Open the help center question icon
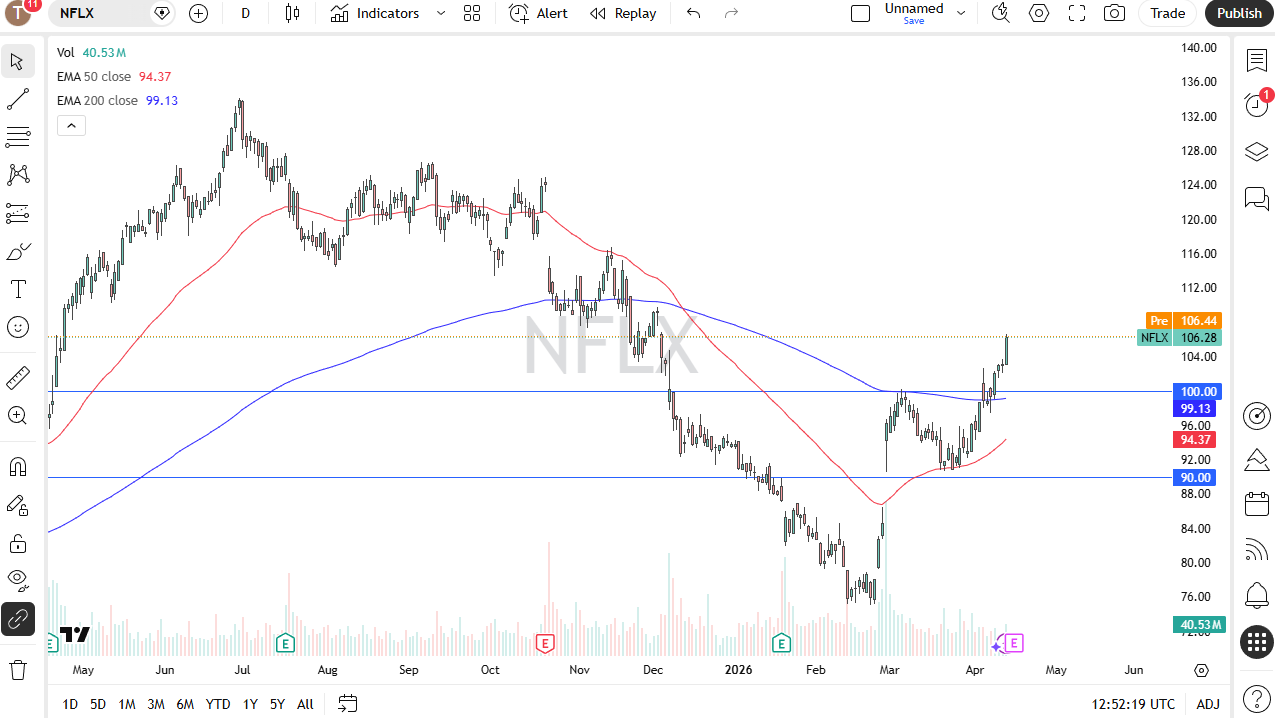Screen dimensions: 1275x718 (1257, 698)
